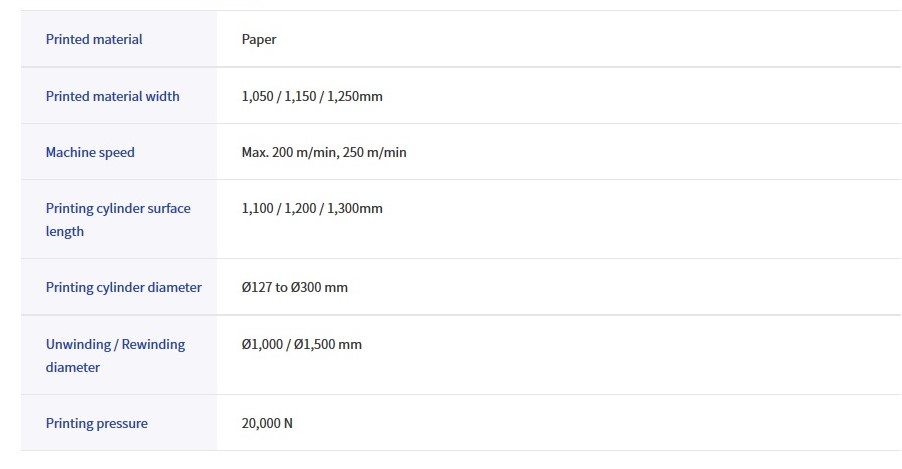This screenshot has width=902, height=469.
Task: Click the 'Machine speed' label
Action: tap(90, 152)
